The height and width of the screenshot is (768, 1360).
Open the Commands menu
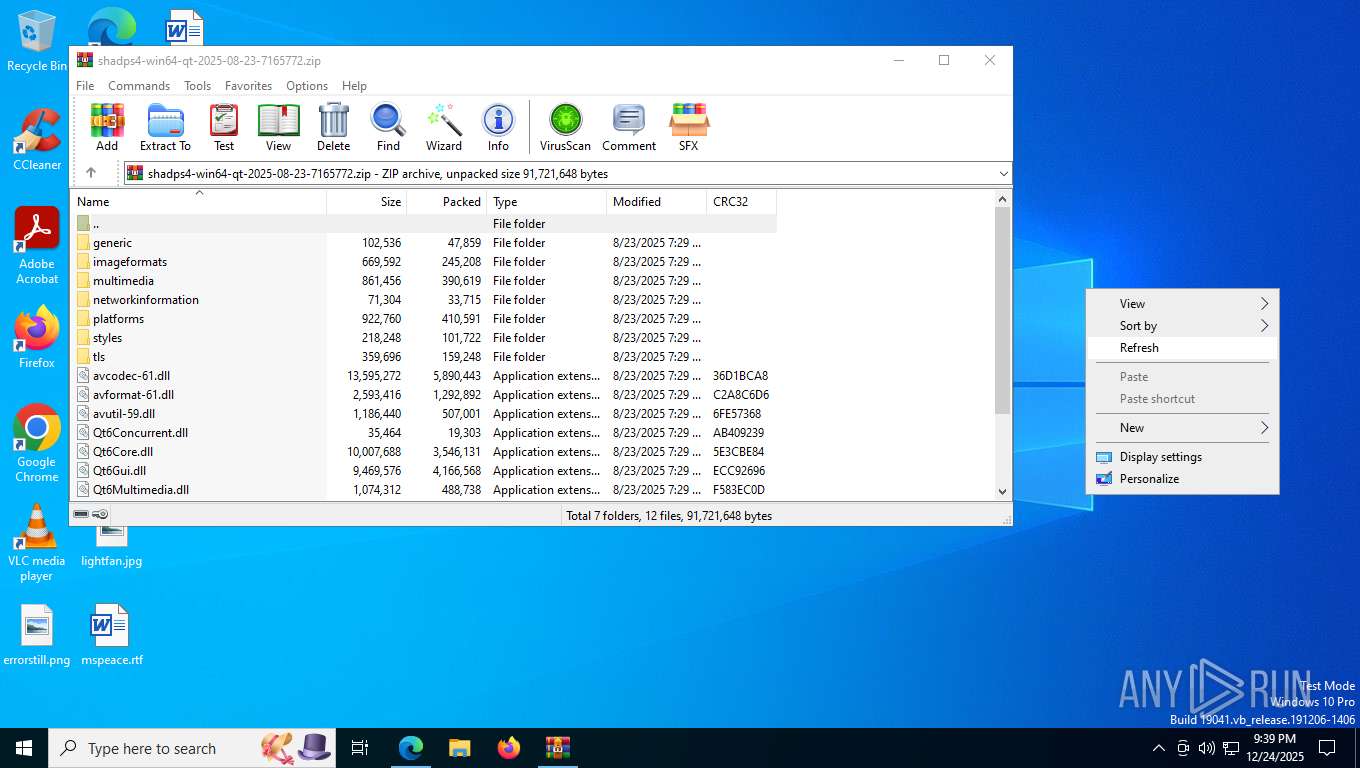tap(139, 86)
